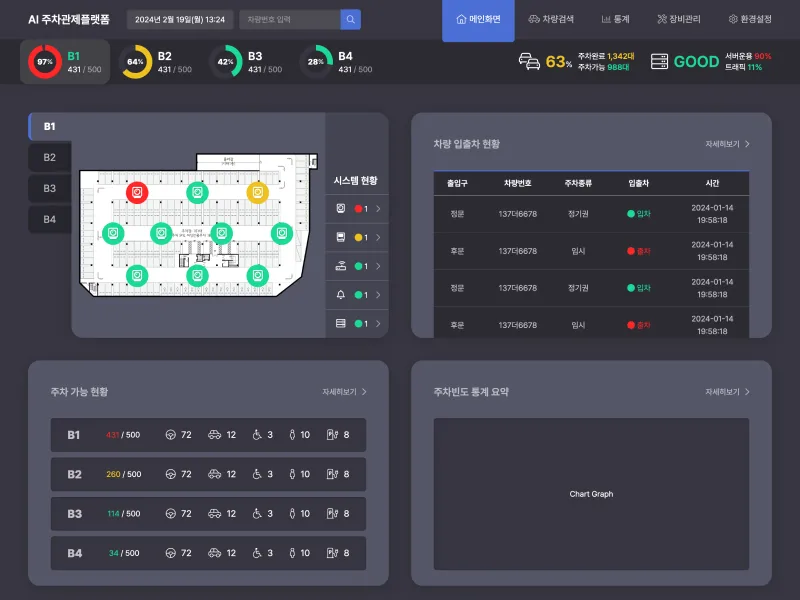Viewport: 800px width, 600px height.
Task: Click the server rack status icon
Action: pyautogui.click(x=341, y=323)
